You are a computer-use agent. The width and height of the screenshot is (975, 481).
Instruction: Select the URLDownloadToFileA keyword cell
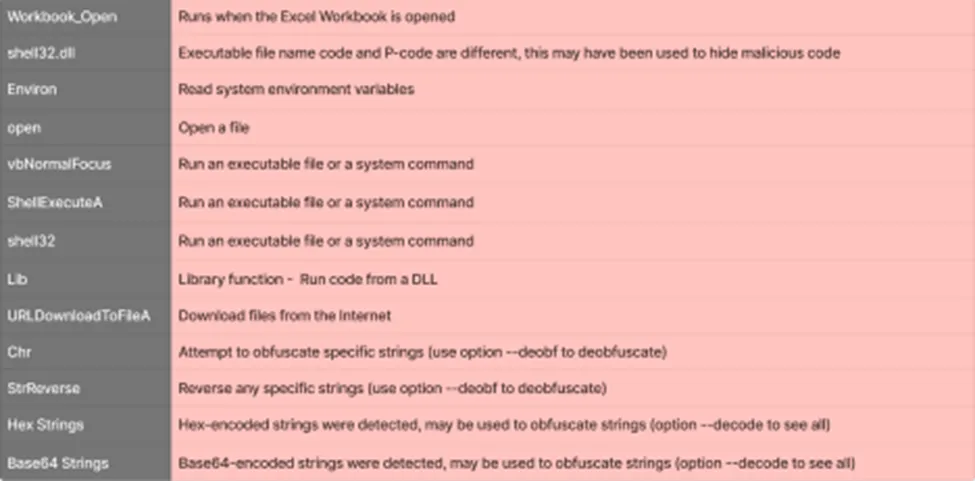(85, 316)
